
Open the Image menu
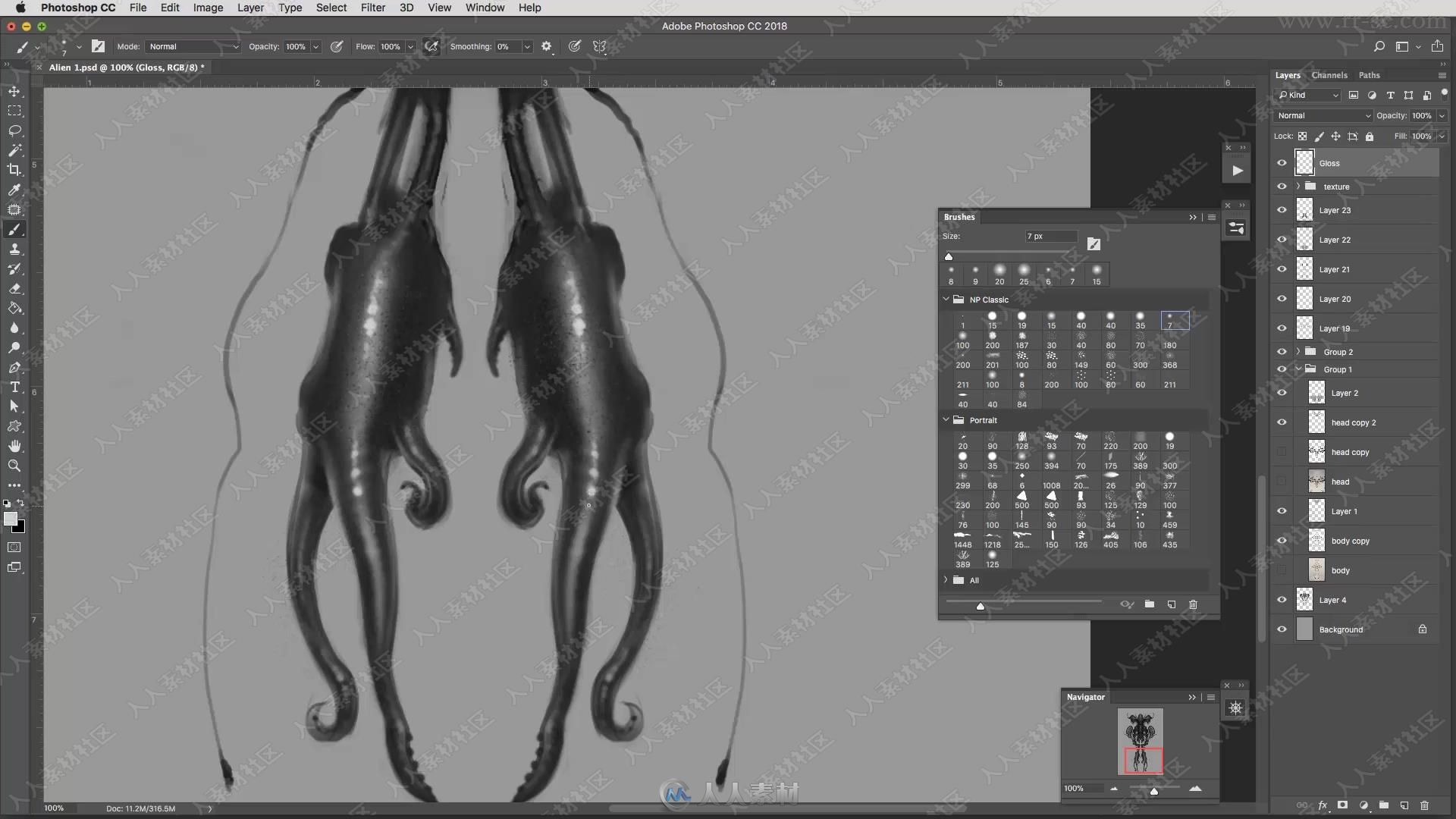coord(208,8)
